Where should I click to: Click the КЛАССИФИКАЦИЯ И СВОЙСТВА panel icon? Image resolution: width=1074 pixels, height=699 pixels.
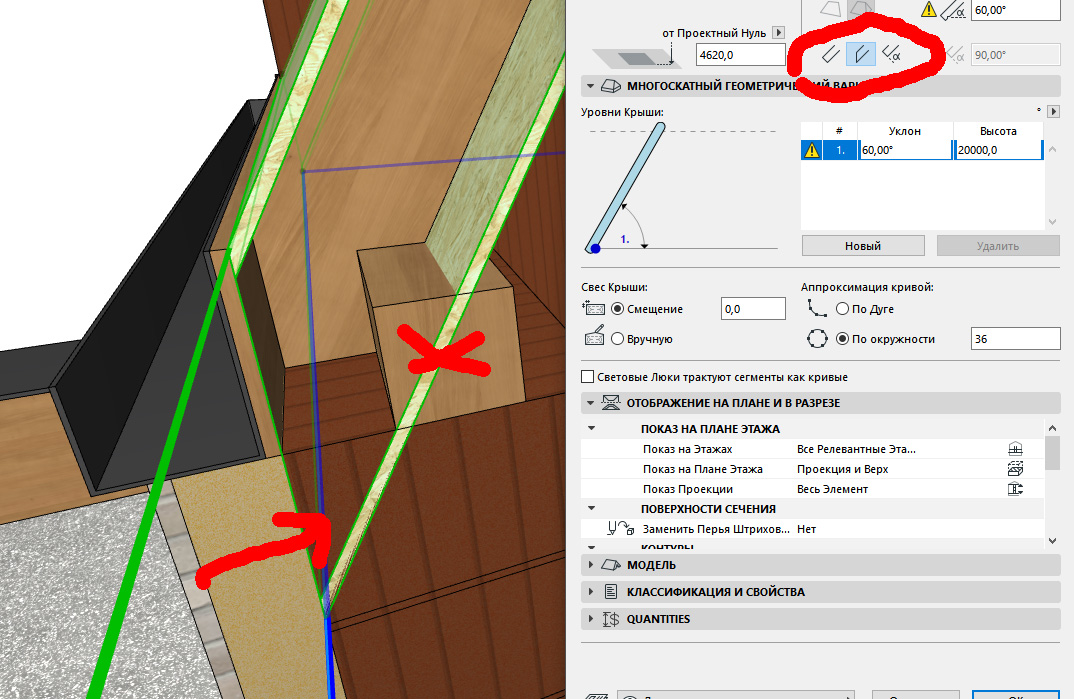(x=611, y=592)
